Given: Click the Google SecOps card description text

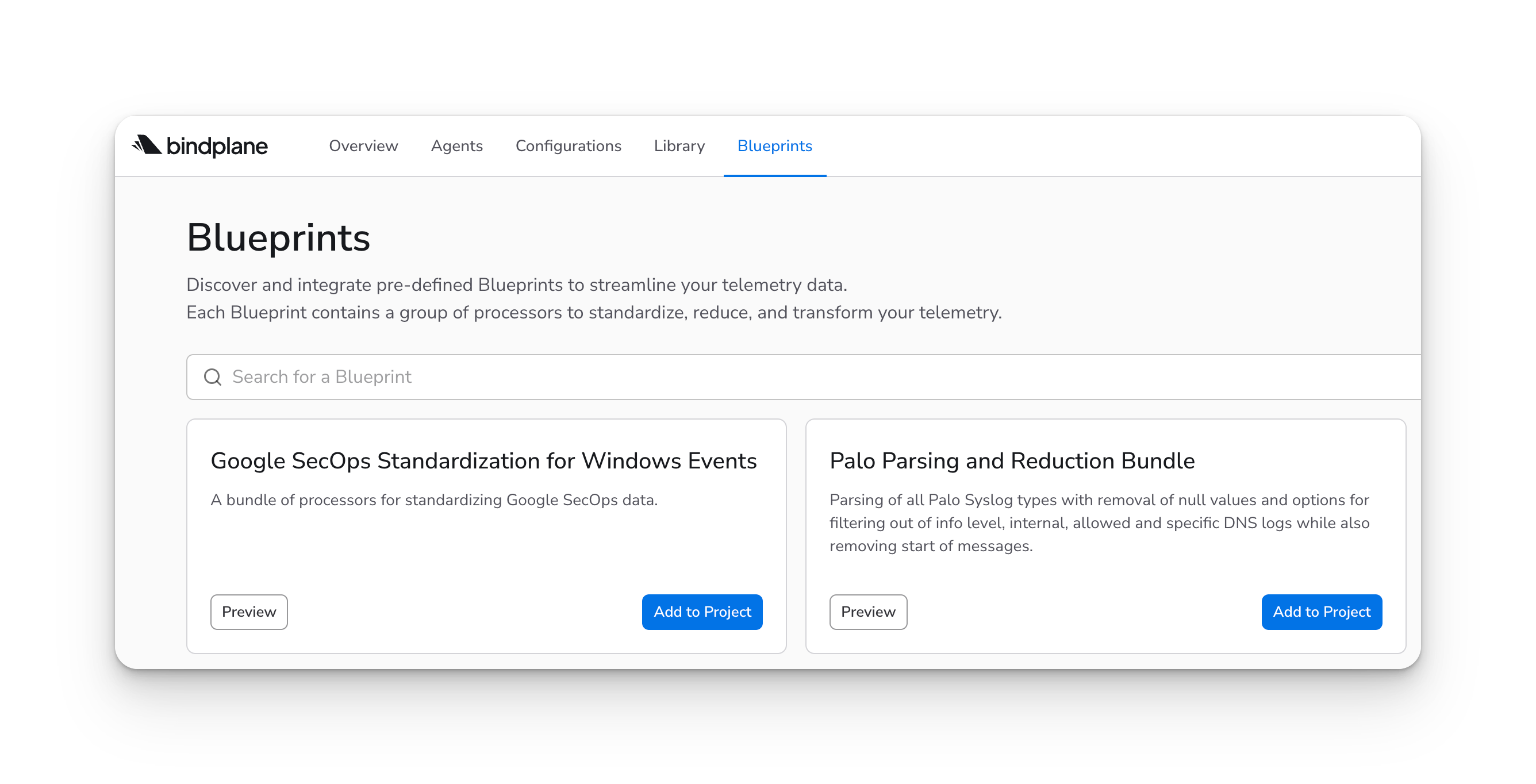Looking at the screenshot, I should pos(434,499).
